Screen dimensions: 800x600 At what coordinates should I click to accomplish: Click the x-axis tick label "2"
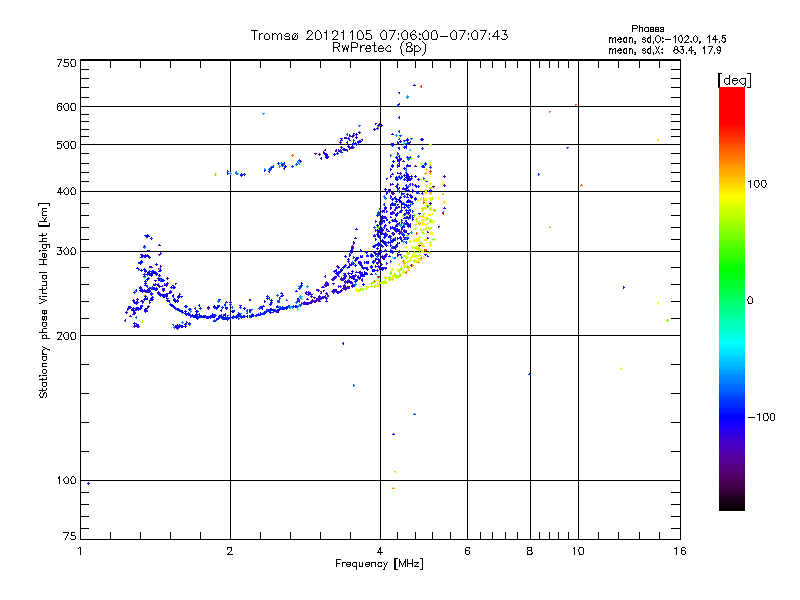tap(230, 551)
